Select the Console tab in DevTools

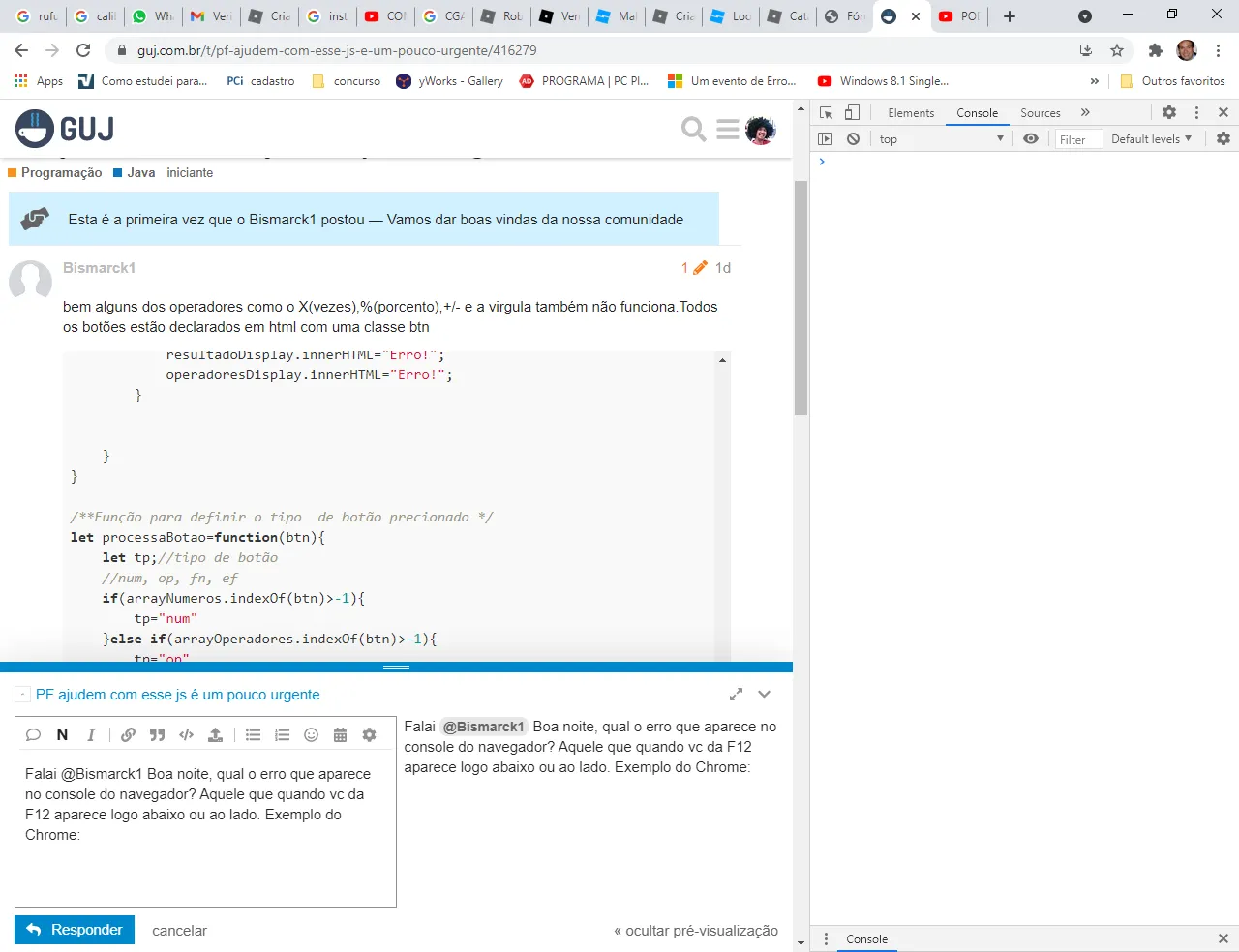tap(977, 113)
